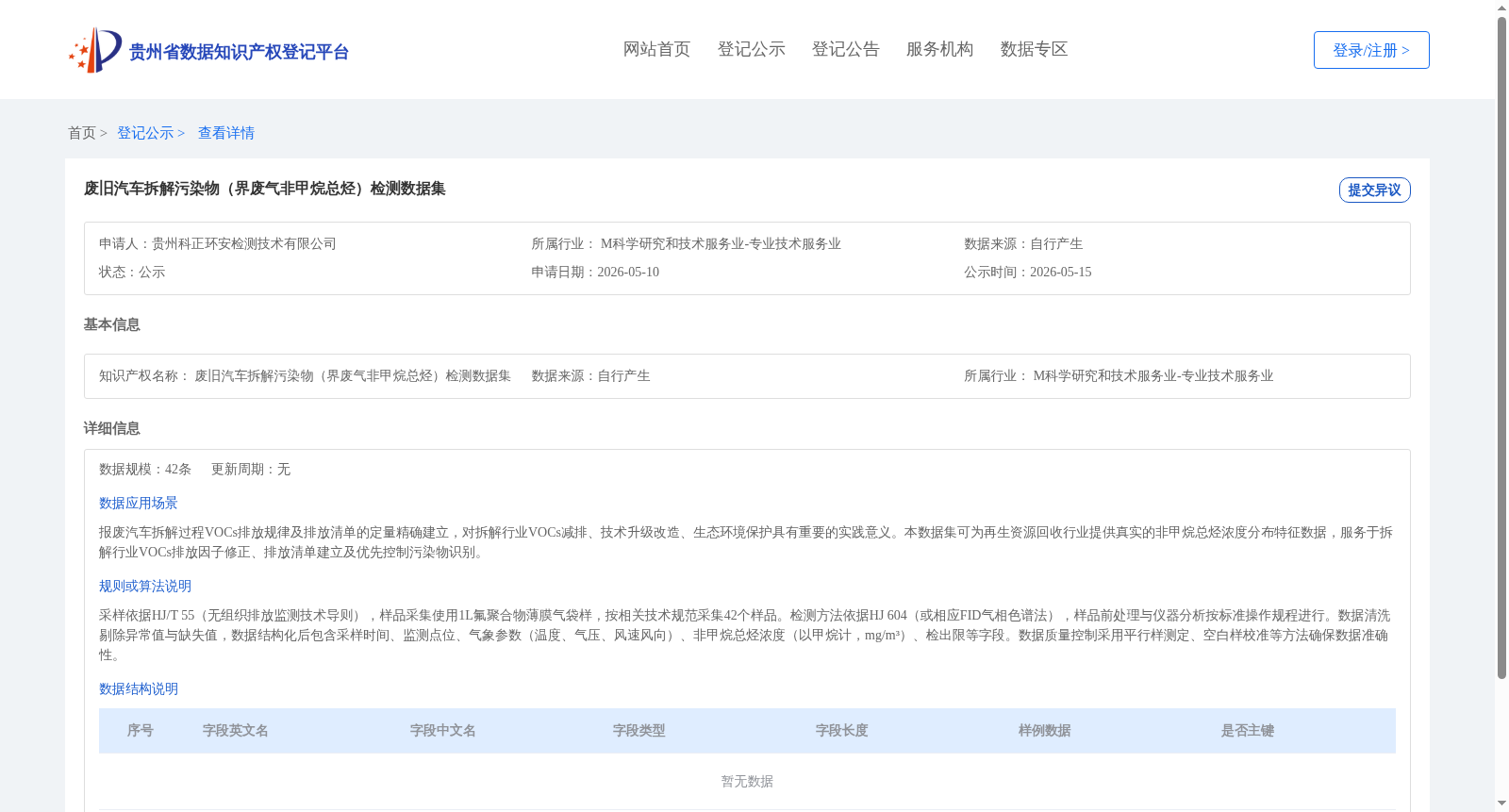This screenshot has height=812, width=1509.
Task: Go to 网站首页 menu item
Action: pos(656,49)
